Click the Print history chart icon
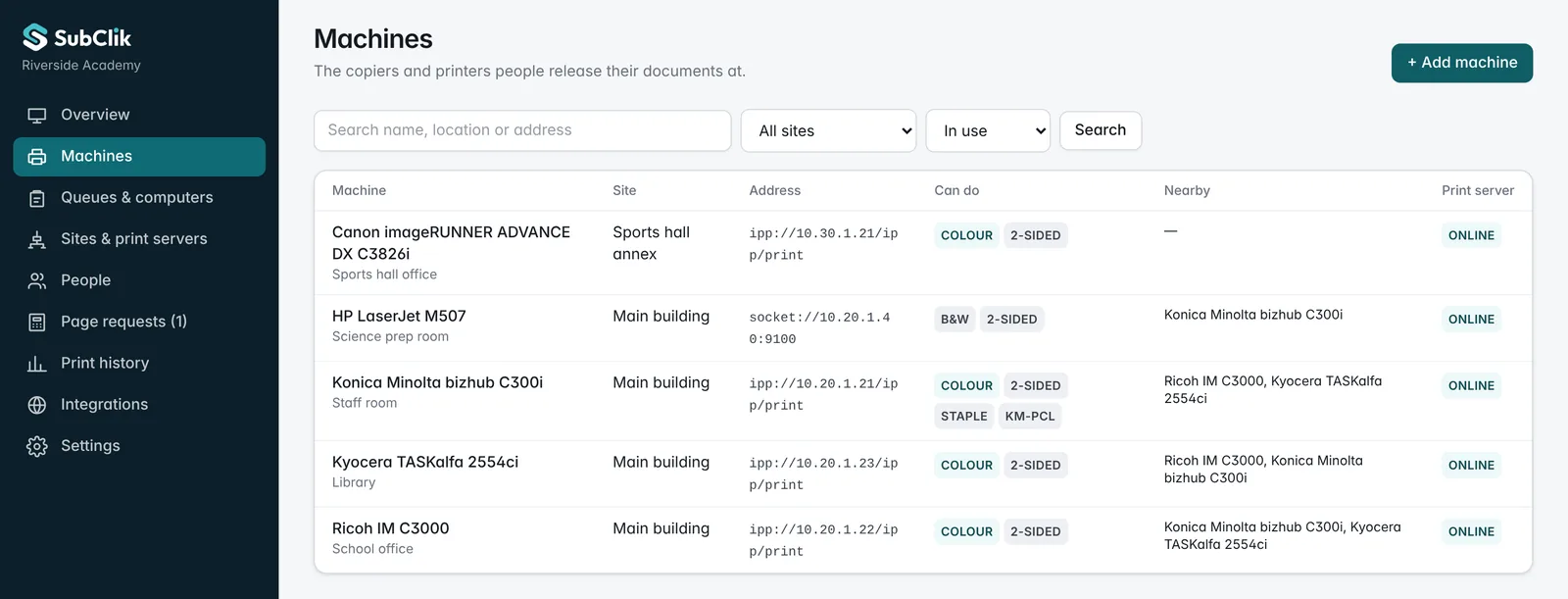The image size is (1568, 599). 37,364
